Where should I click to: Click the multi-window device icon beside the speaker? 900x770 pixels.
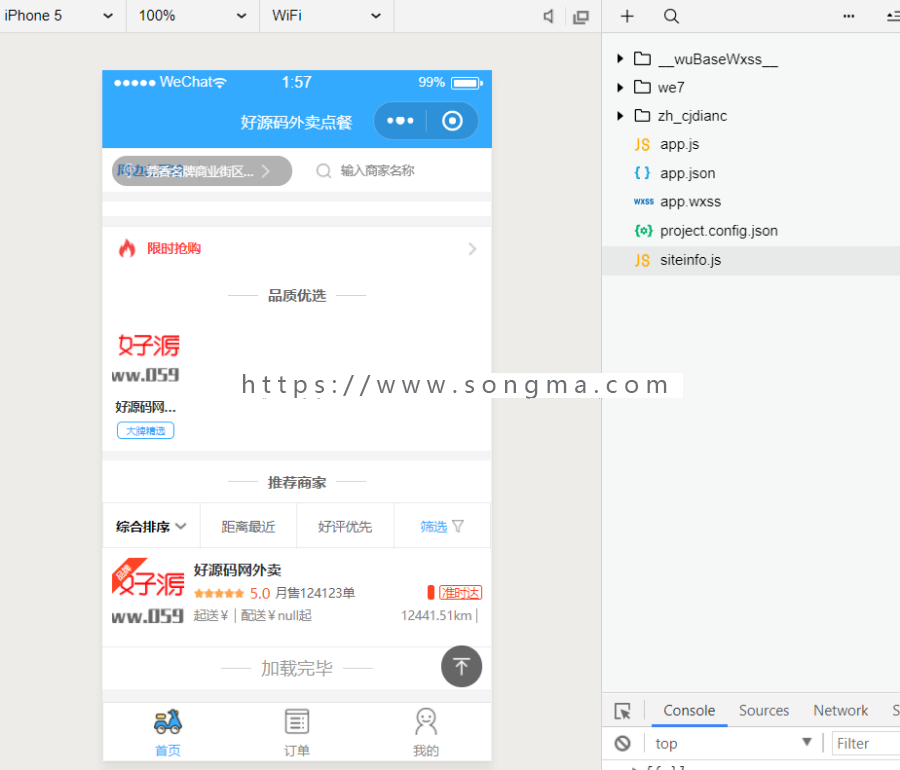tap(581, 16)
